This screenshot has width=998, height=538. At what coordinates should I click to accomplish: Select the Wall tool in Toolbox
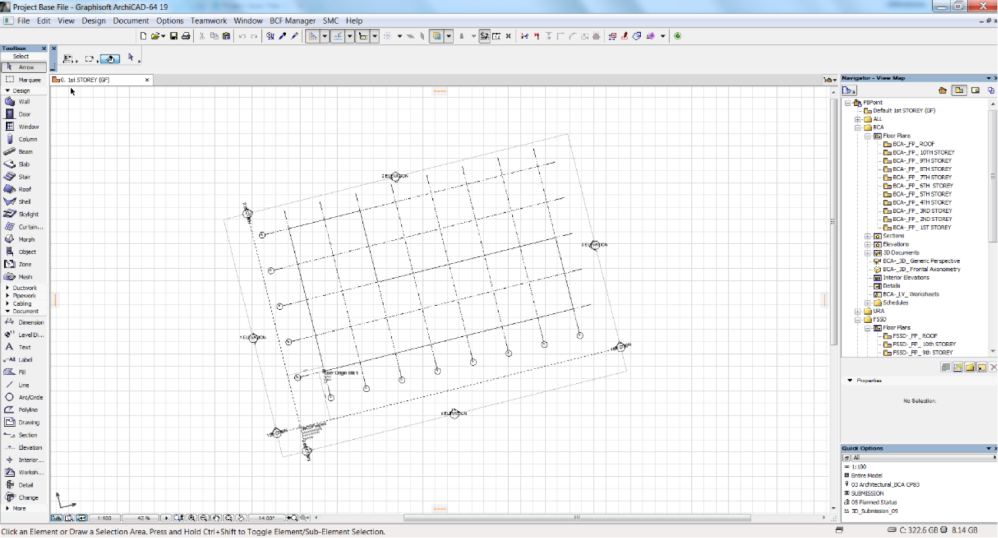point(24,102)
